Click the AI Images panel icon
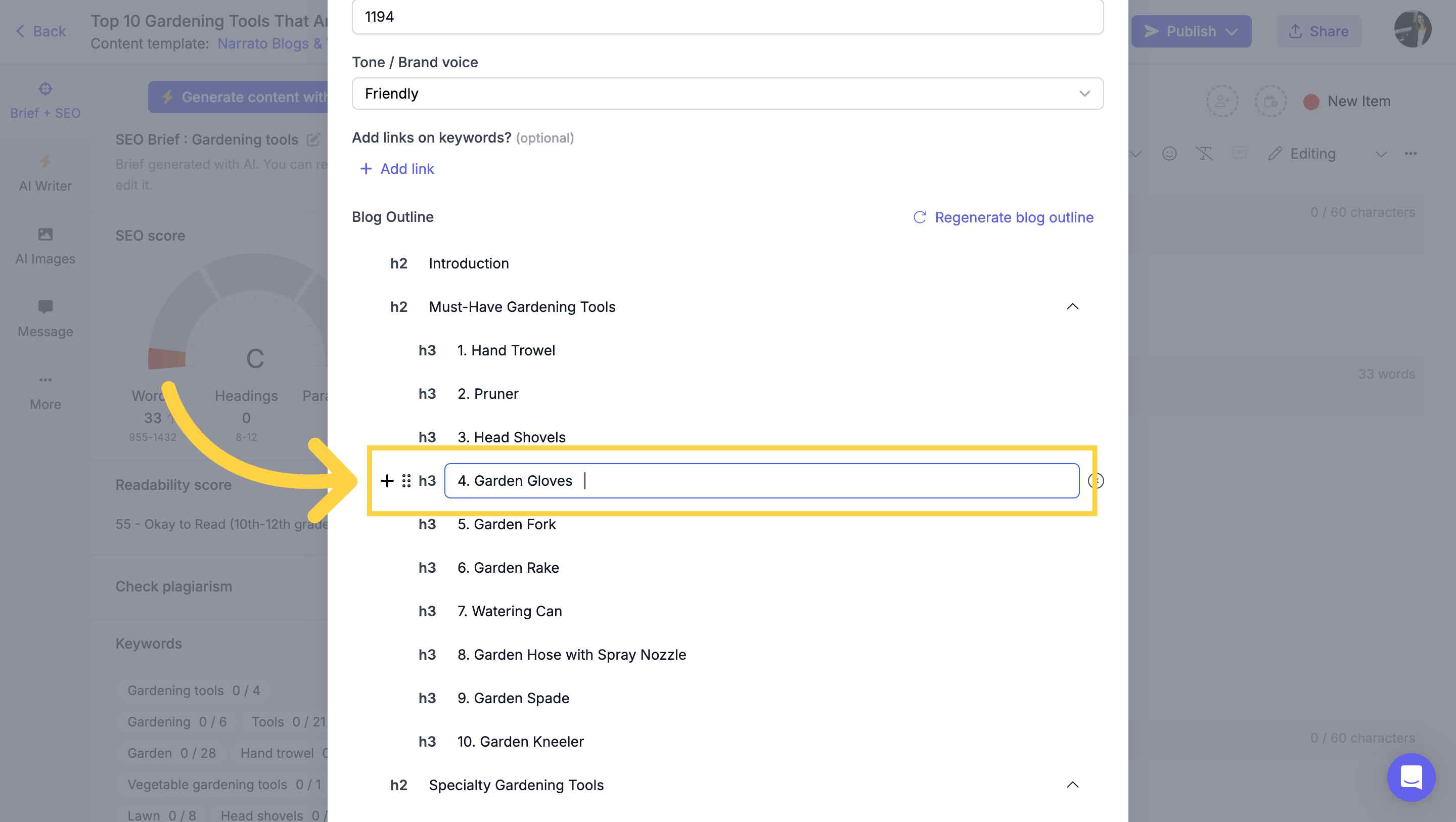This screenshot has width=1456, height=822. [45, 244]
